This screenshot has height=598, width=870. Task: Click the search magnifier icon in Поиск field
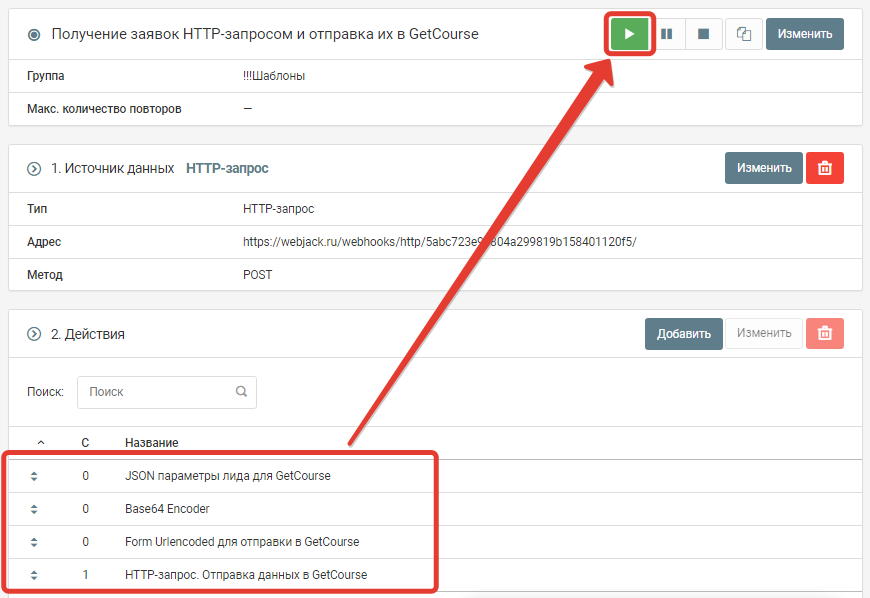(241, 392)
